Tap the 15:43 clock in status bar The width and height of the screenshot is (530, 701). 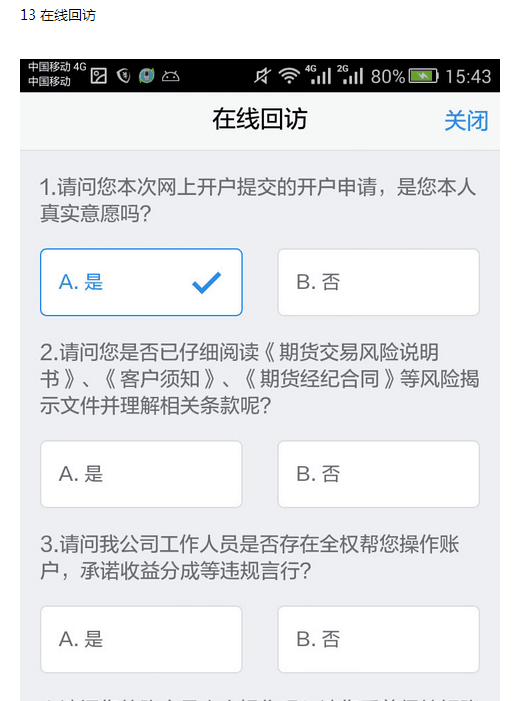(x=468, y=76)
